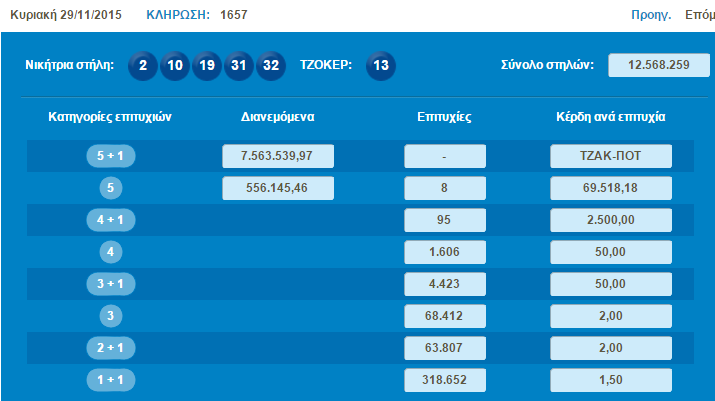715x401 pixels.
Task: Click the ΚΛΗΡΩΣΗ: label
Action: click(x=178, y=15)
